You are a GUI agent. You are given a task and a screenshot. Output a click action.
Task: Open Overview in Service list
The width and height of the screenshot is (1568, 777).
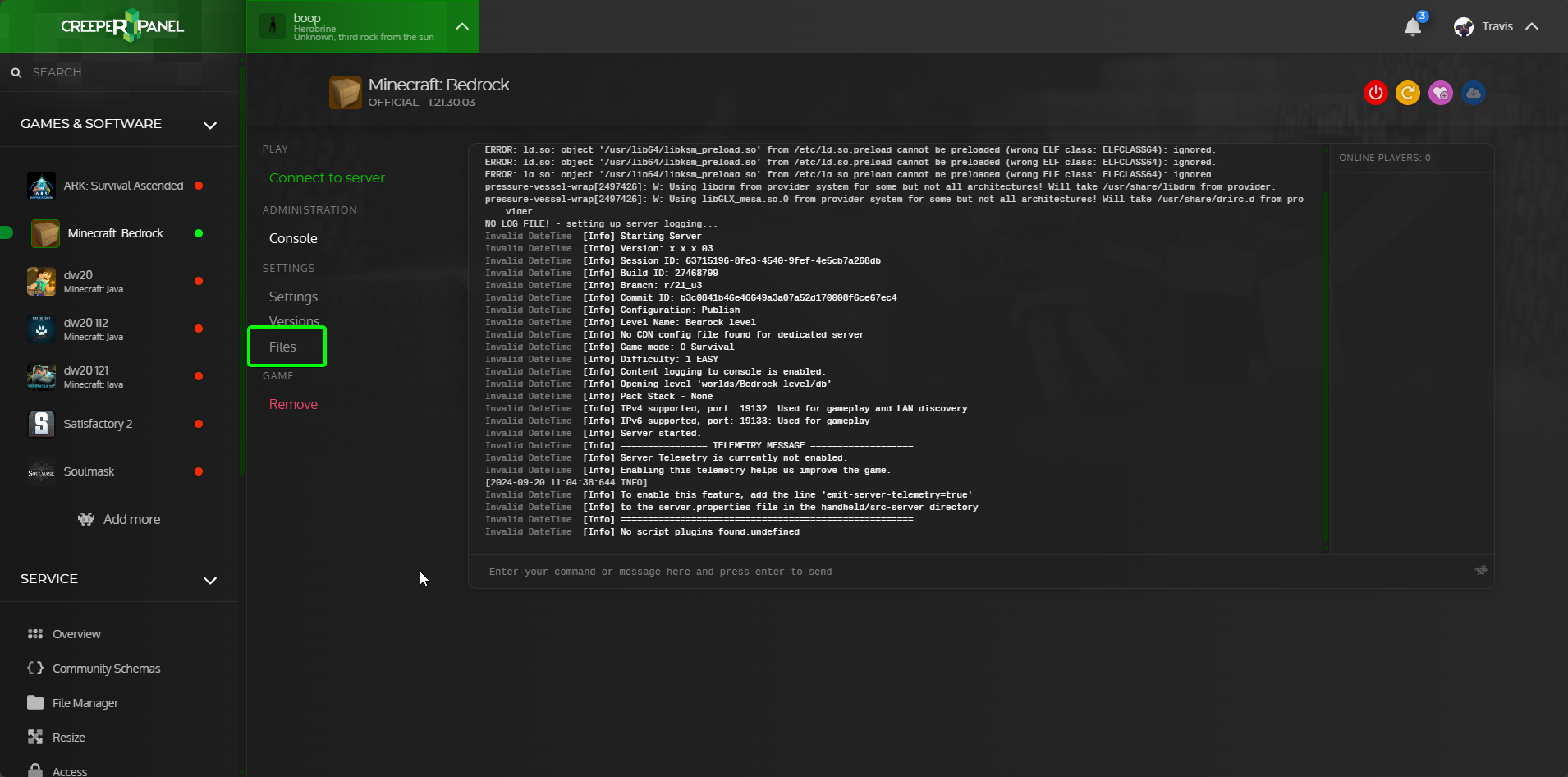click(x=76, y=634)
